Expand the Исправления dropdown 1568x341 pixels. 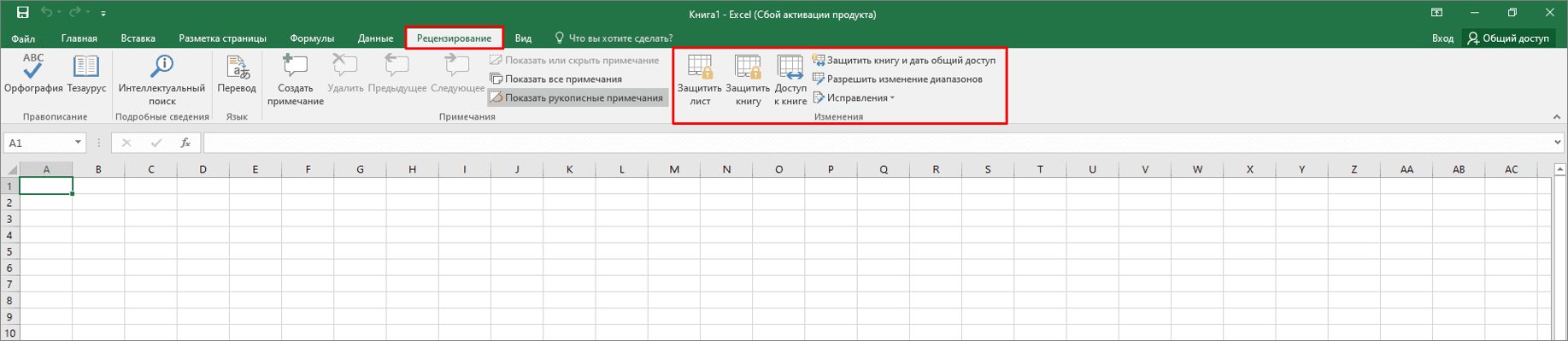point(854,98)
